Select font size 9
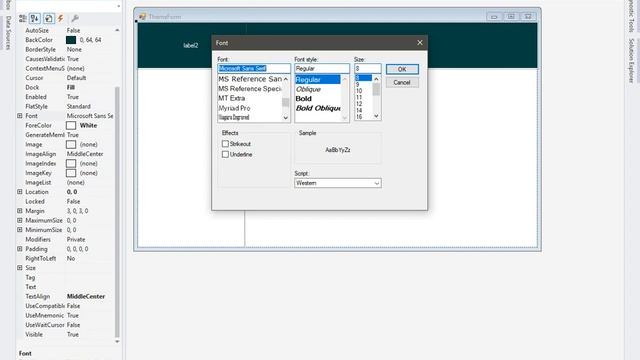Viewport: 640px width, 360px height. click(x=358, y=84)
